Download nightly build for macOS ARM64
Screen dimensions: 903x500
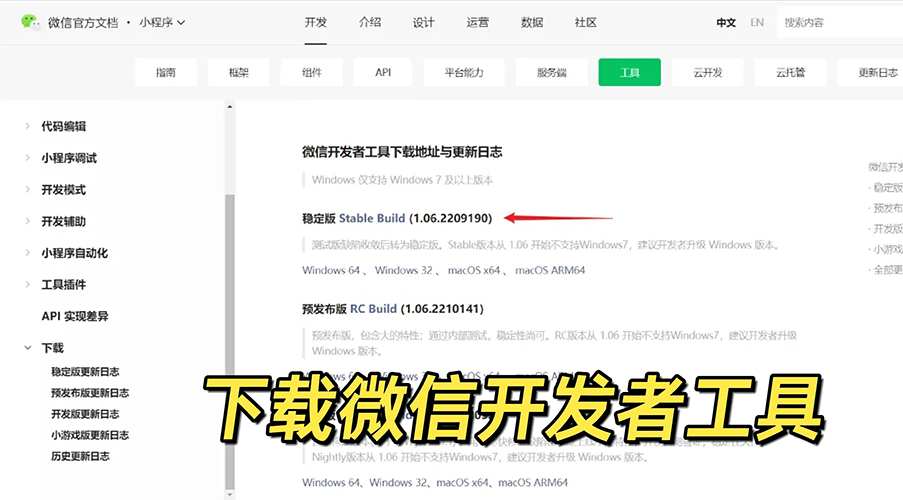click(x=533, y=482)
